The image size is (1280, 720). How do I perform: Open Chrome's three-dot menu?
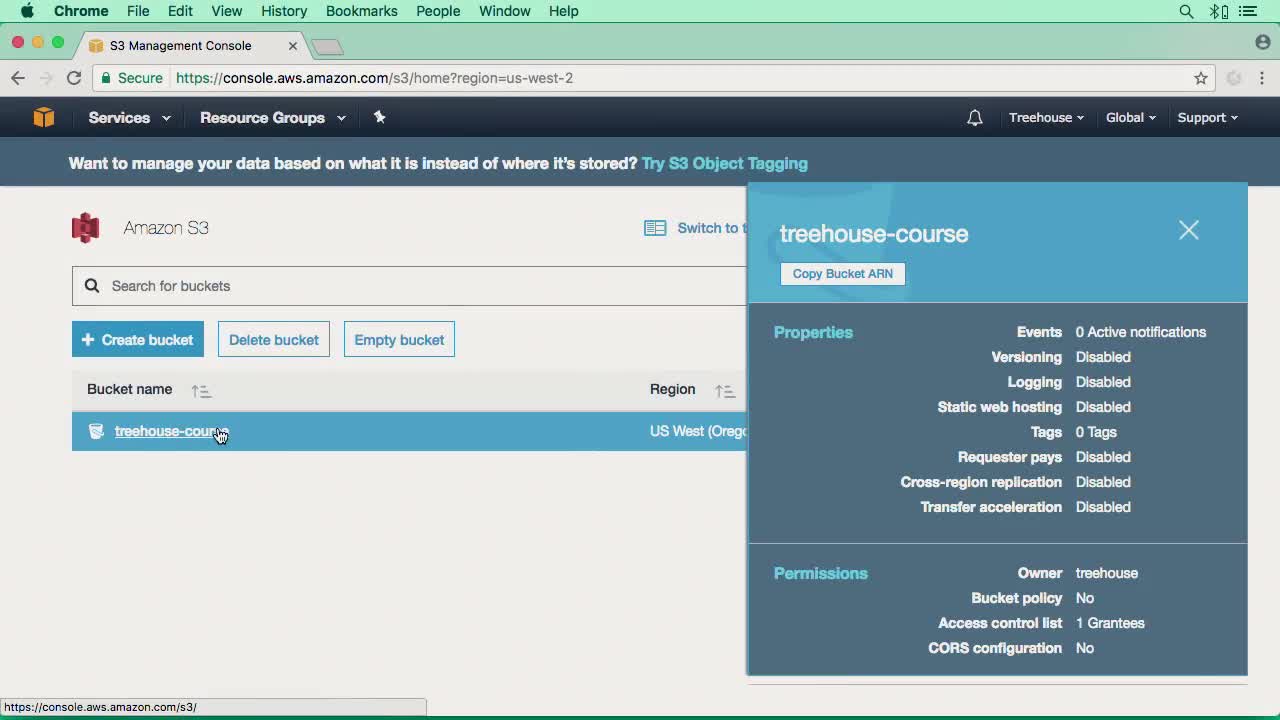tap(1262, 78)
